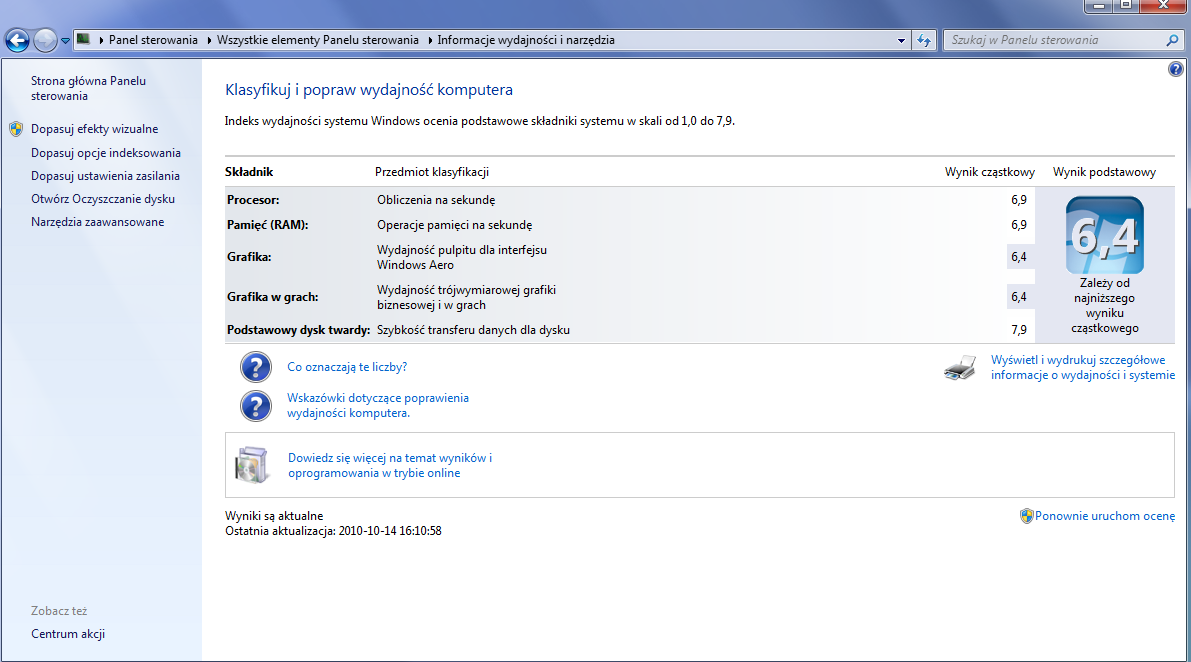Click the 7,9 hard disk subscore
Screen dimensions: 1191x662
pos(1019,330)
